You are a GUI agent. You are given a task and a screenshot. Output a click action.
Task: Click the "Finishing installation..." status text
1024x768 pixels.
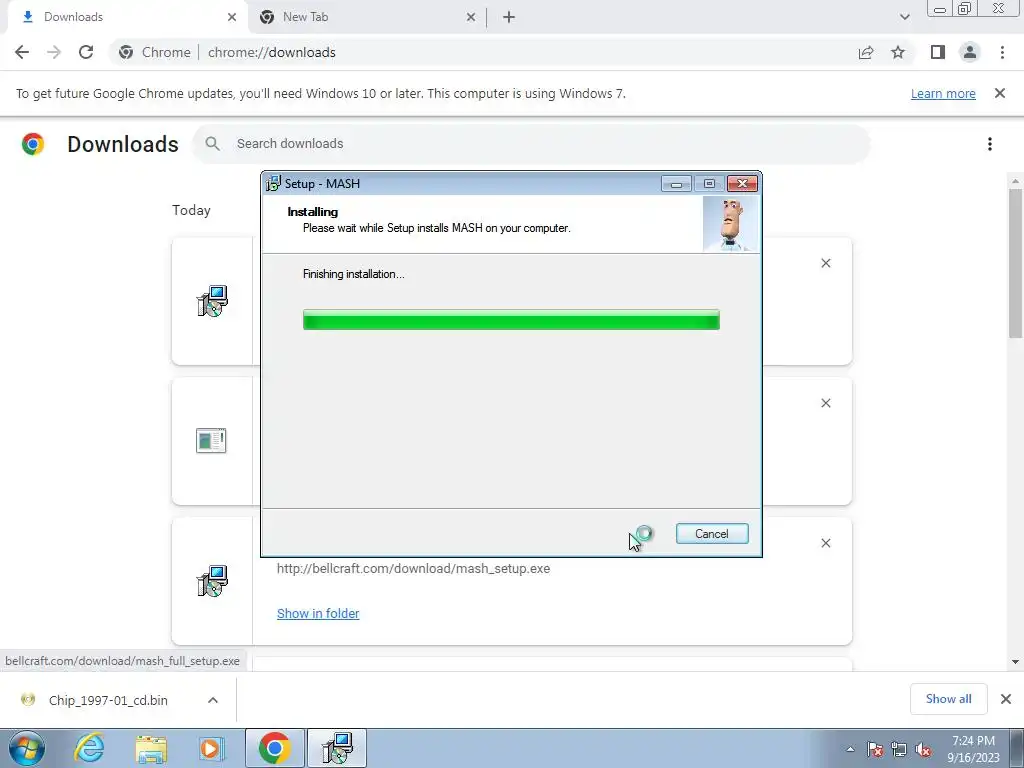[353, 274]
